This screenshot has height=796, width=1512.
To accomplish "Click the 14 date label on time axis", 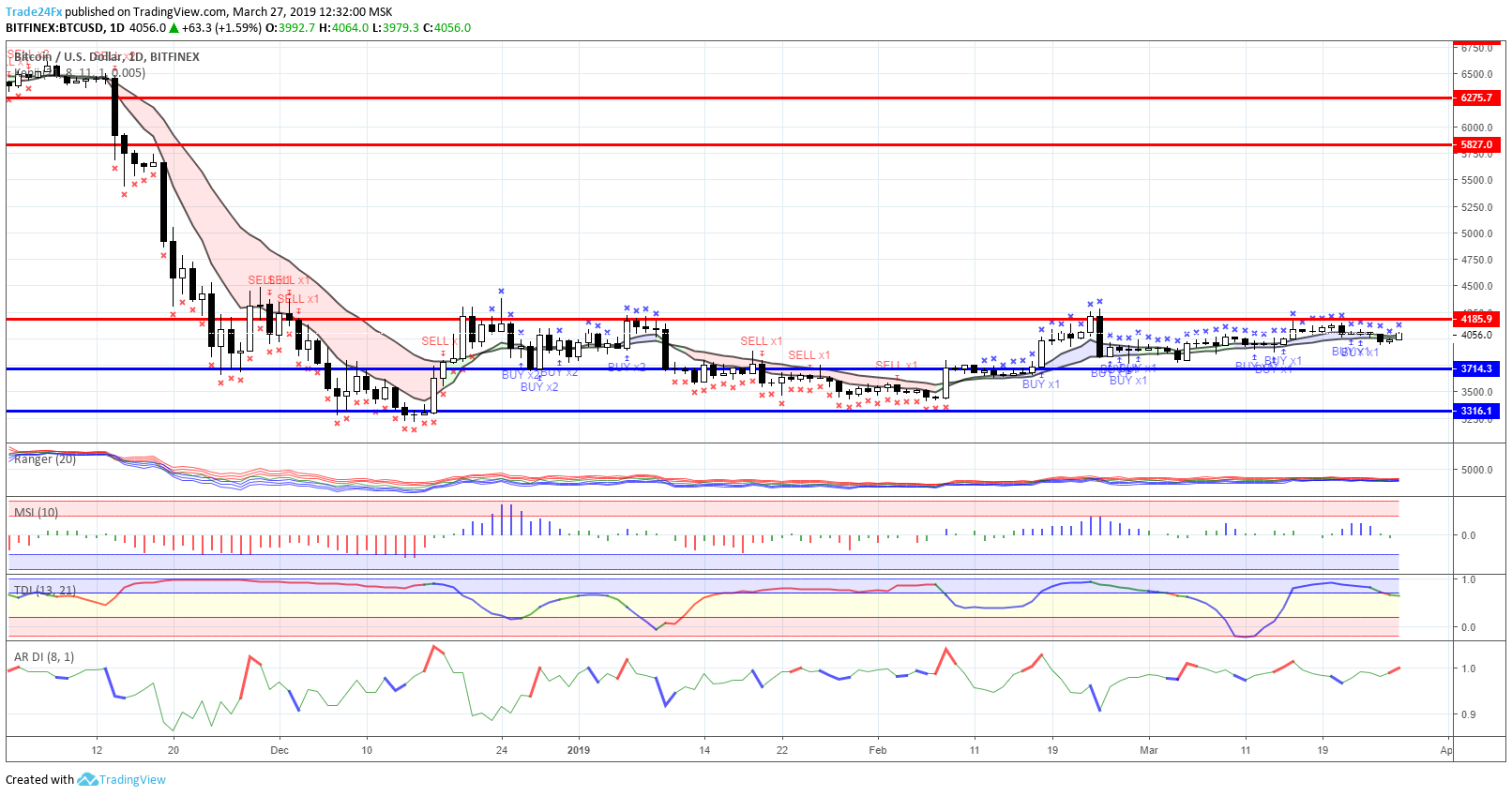I will 704,750.
